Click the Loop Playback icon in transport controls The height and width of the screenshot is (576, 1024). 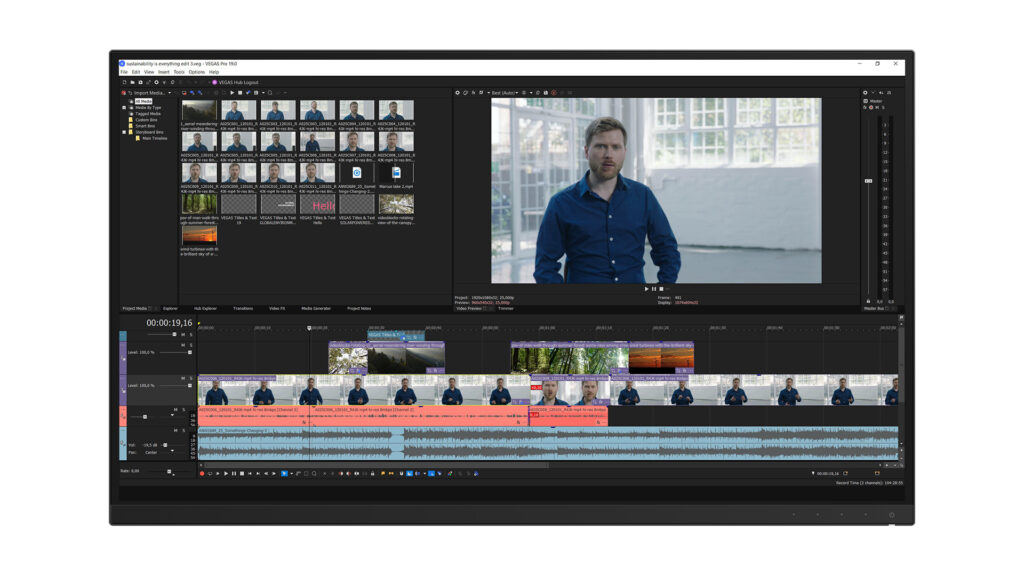[209, 473]
